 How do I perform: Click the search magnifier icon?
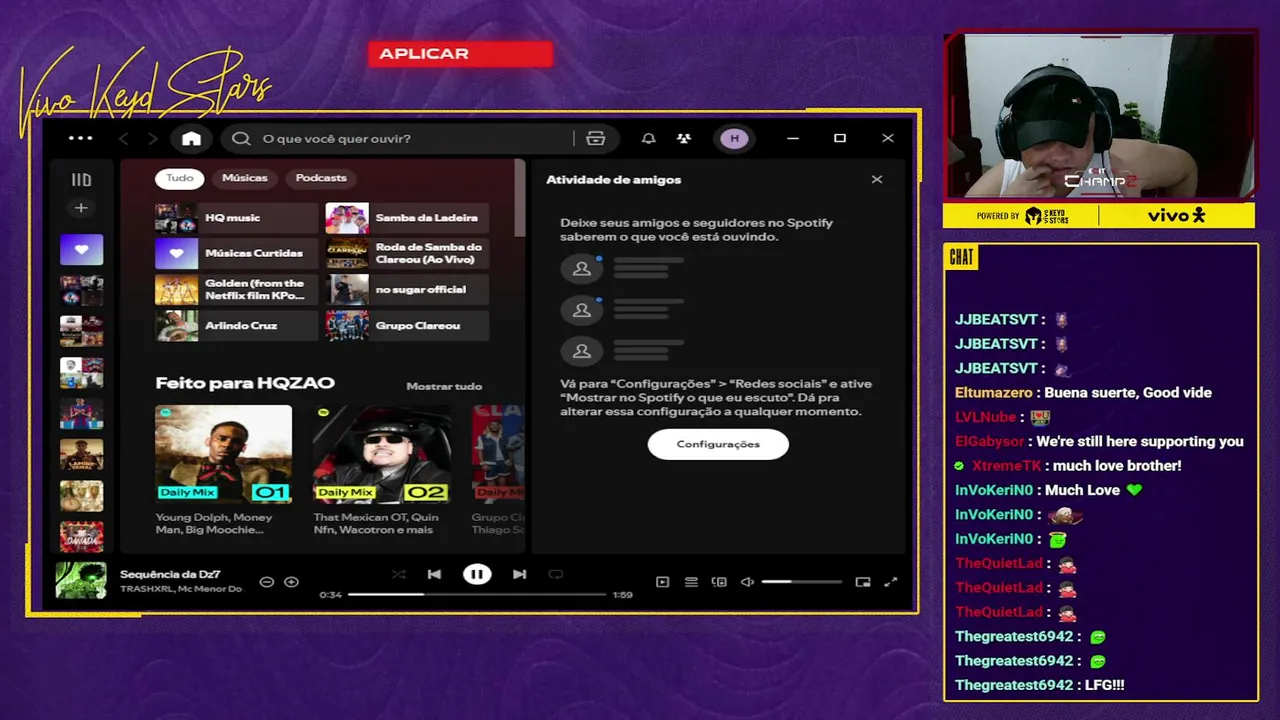point(241,138)
